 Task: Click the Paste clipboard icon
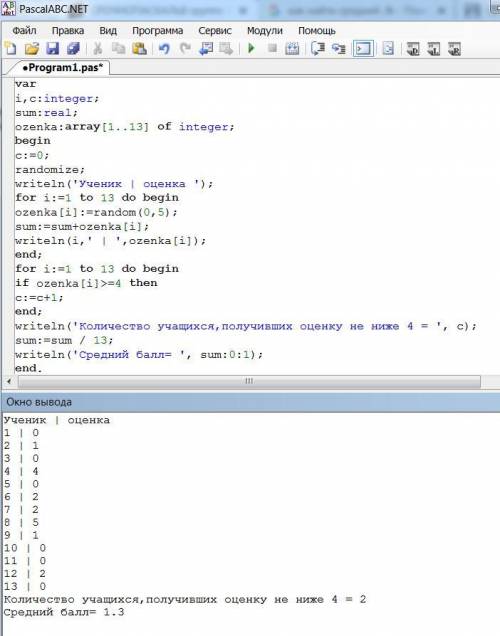pos(139,49)
